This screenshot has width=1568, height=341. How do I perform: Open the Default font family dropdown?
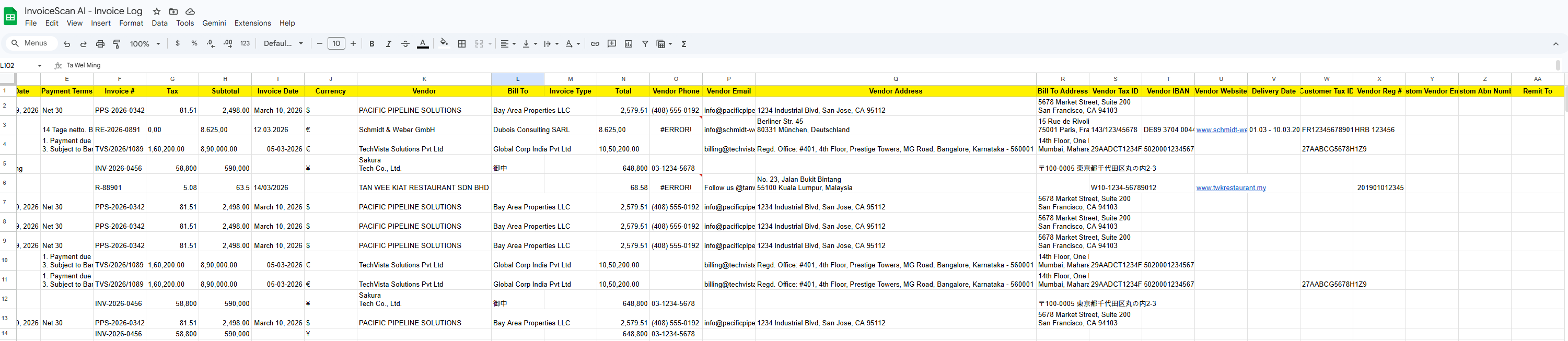point(283,44)
